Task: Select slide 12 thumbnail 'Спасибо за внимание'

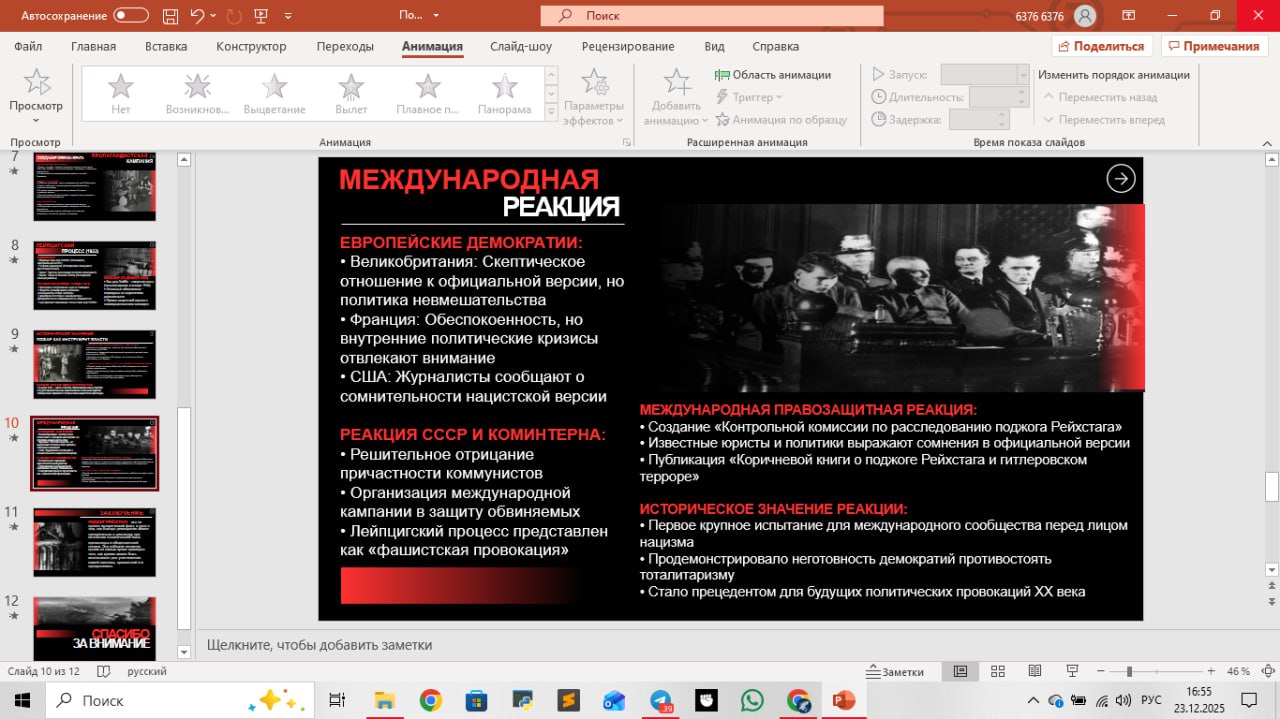Action: pyautogui.click(x=95, y=629)
